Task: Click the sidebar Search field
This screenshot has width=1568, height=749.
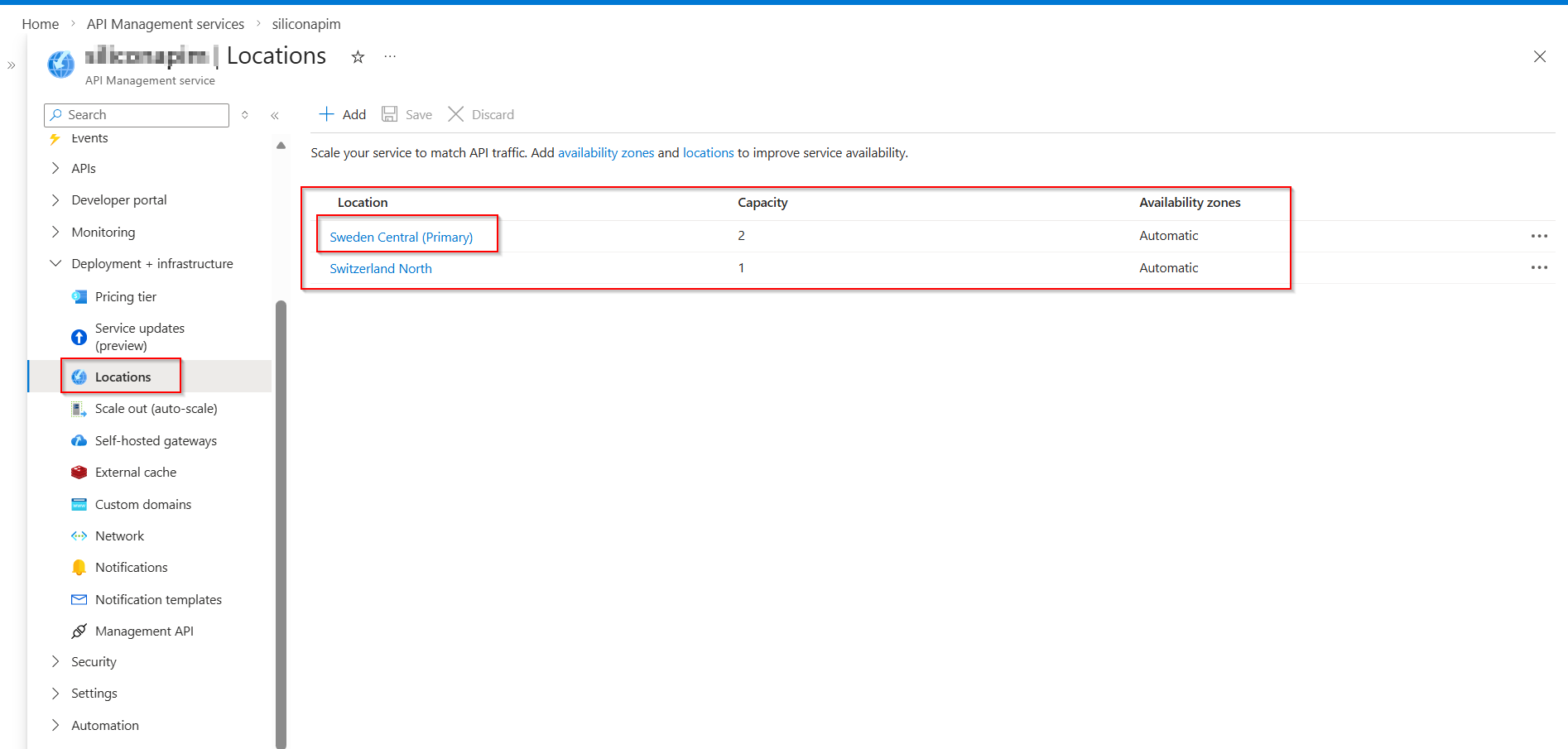Action: pos(137,115)
